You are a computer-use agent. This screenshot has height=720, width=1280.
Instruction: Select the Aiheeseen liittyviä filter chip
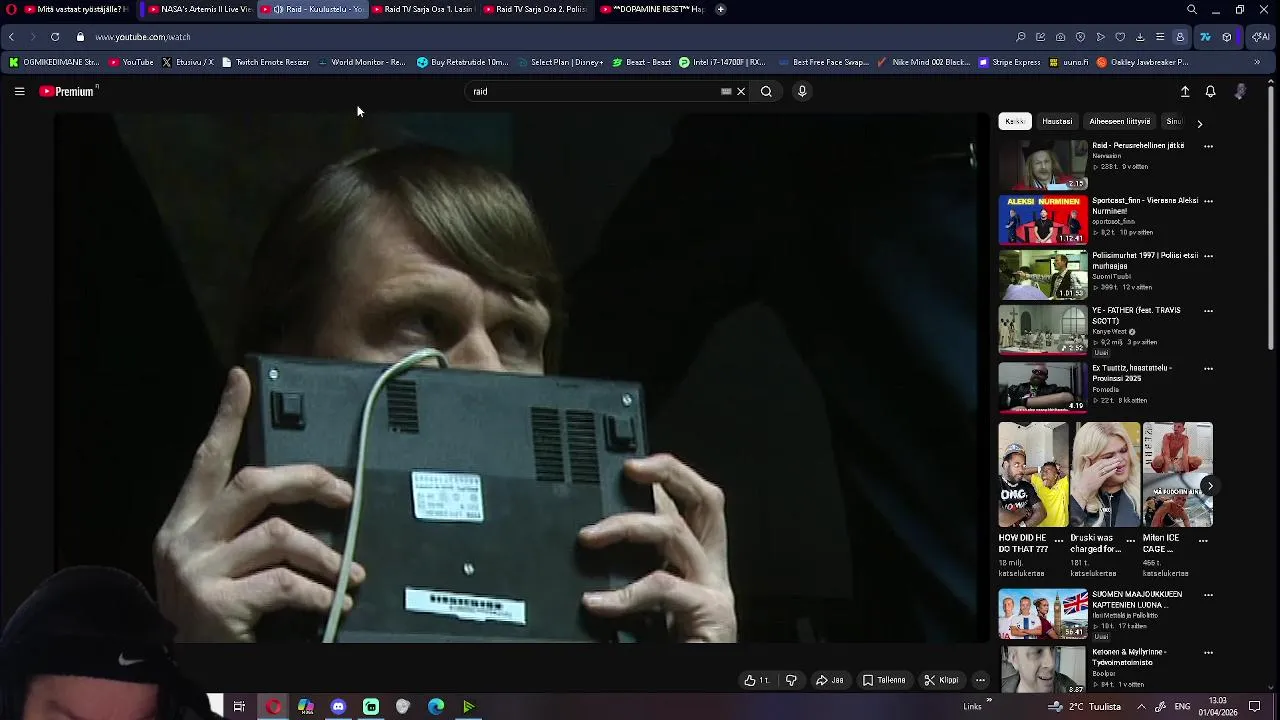tap(1119, 121)
